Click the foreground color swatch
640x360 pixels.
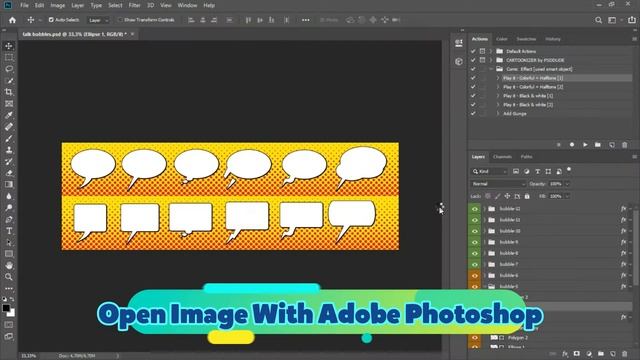6,308
